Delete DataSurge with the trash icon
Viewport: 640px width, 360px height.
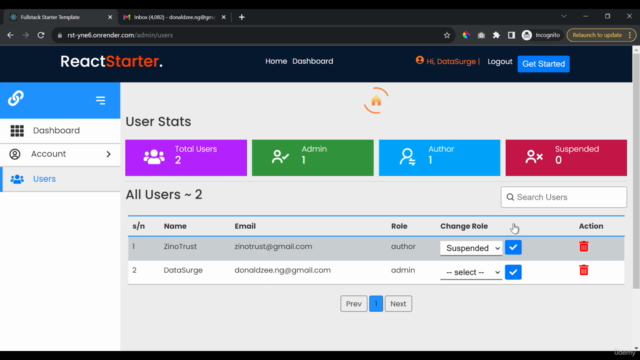point(584,270)
